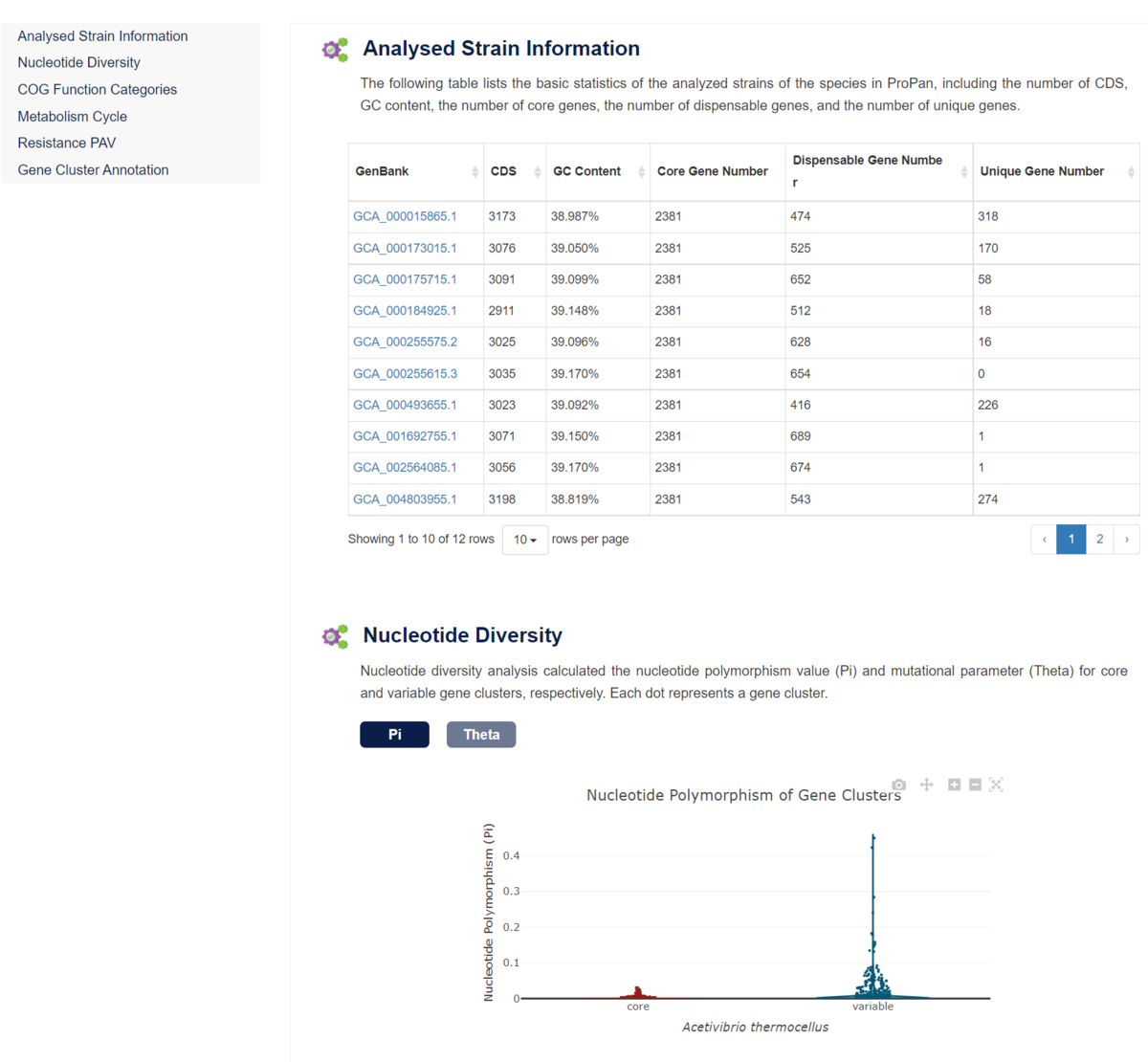
Task: Sort table by CDS column arrows
Action: pyautogui.click(x=537, y=171)
